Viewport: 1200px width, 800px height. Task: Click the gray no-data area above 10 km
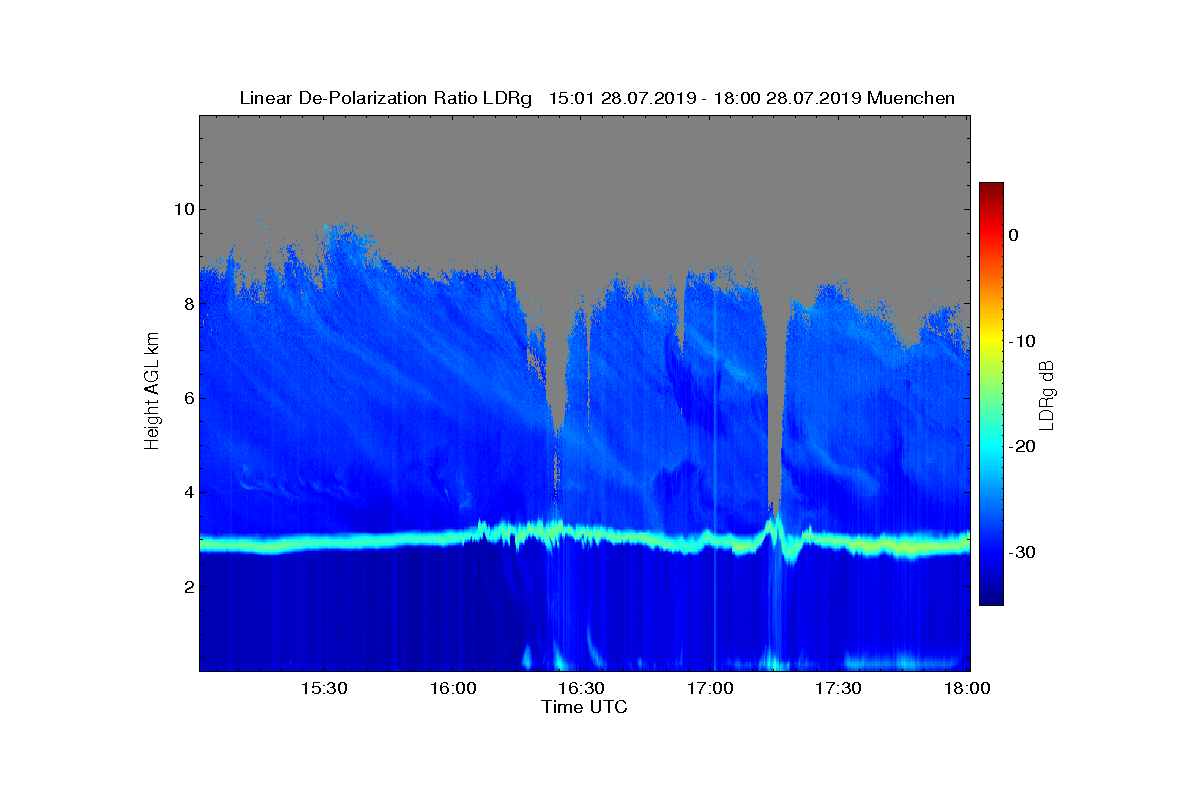[x=585, y=160]
